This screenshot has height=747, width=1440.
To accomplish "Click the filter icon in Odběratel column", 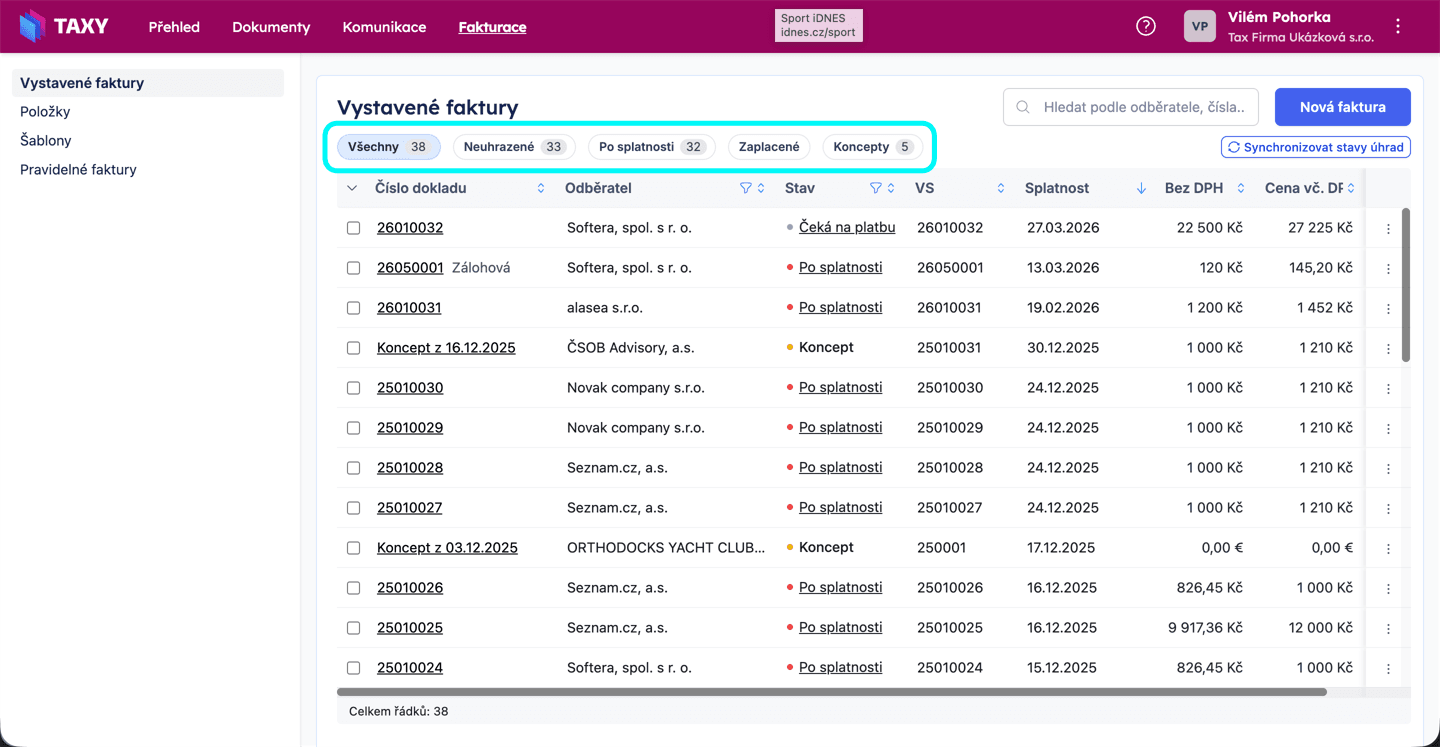I will coord(745,188).
